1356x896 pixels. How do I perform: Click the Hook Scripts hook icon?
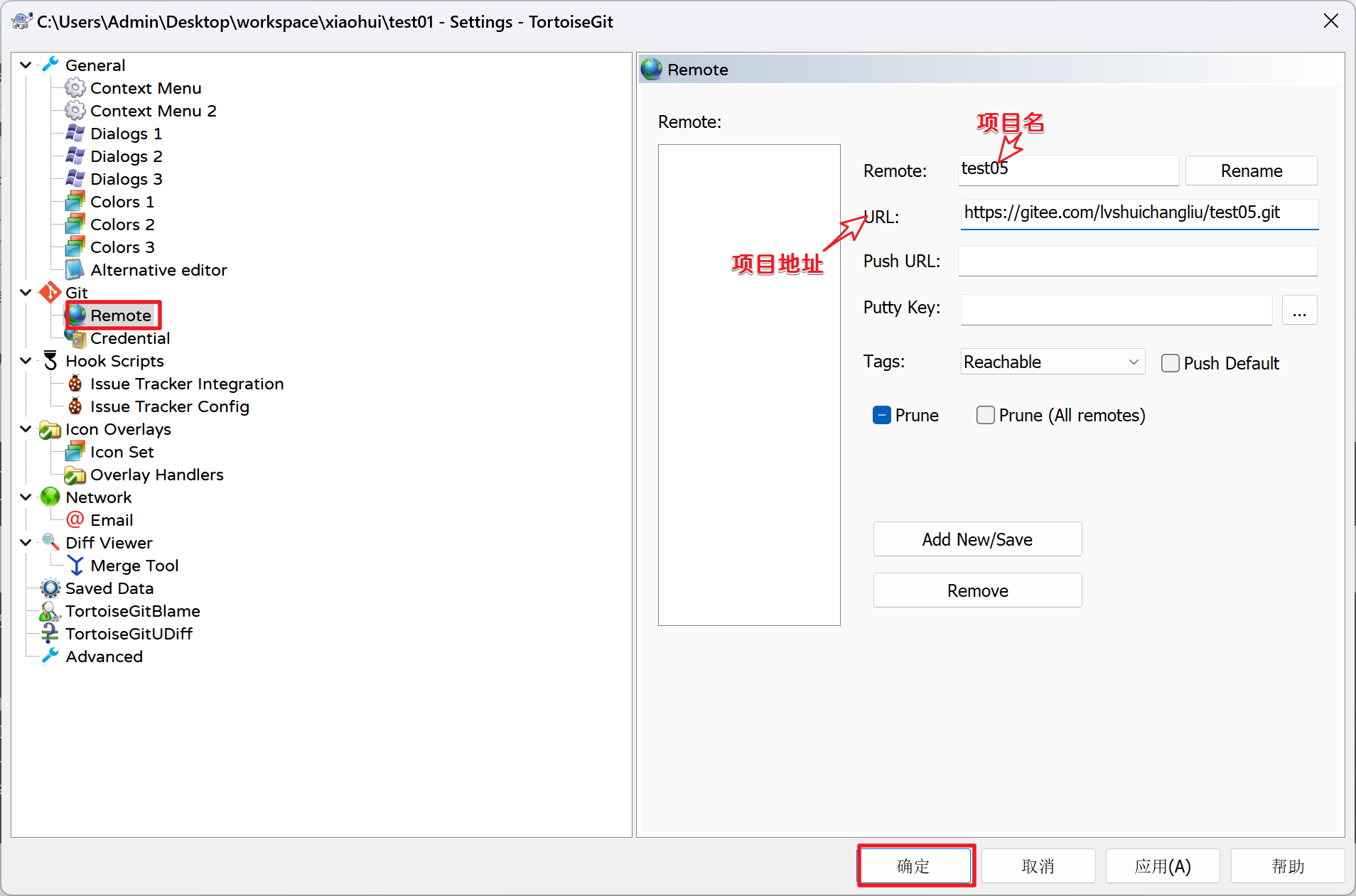click(x=50, y=360)
